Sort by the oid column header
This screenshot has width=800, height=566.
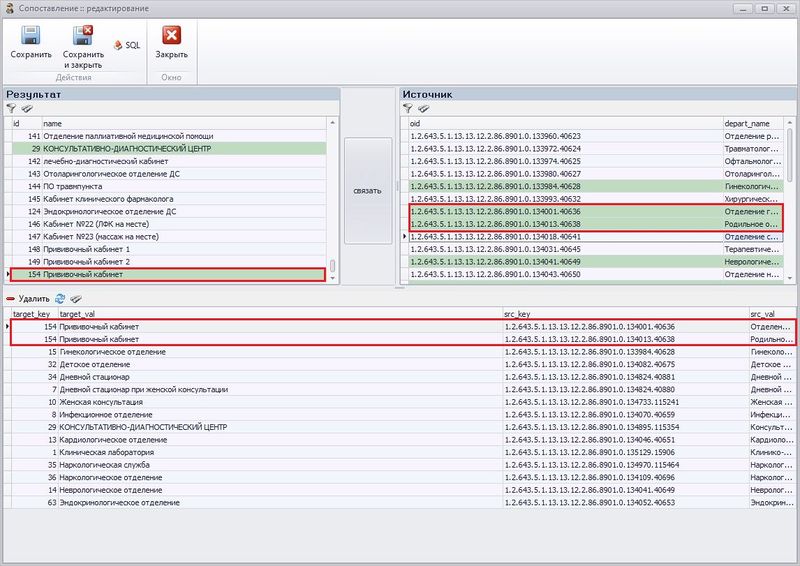pos(560,122)
